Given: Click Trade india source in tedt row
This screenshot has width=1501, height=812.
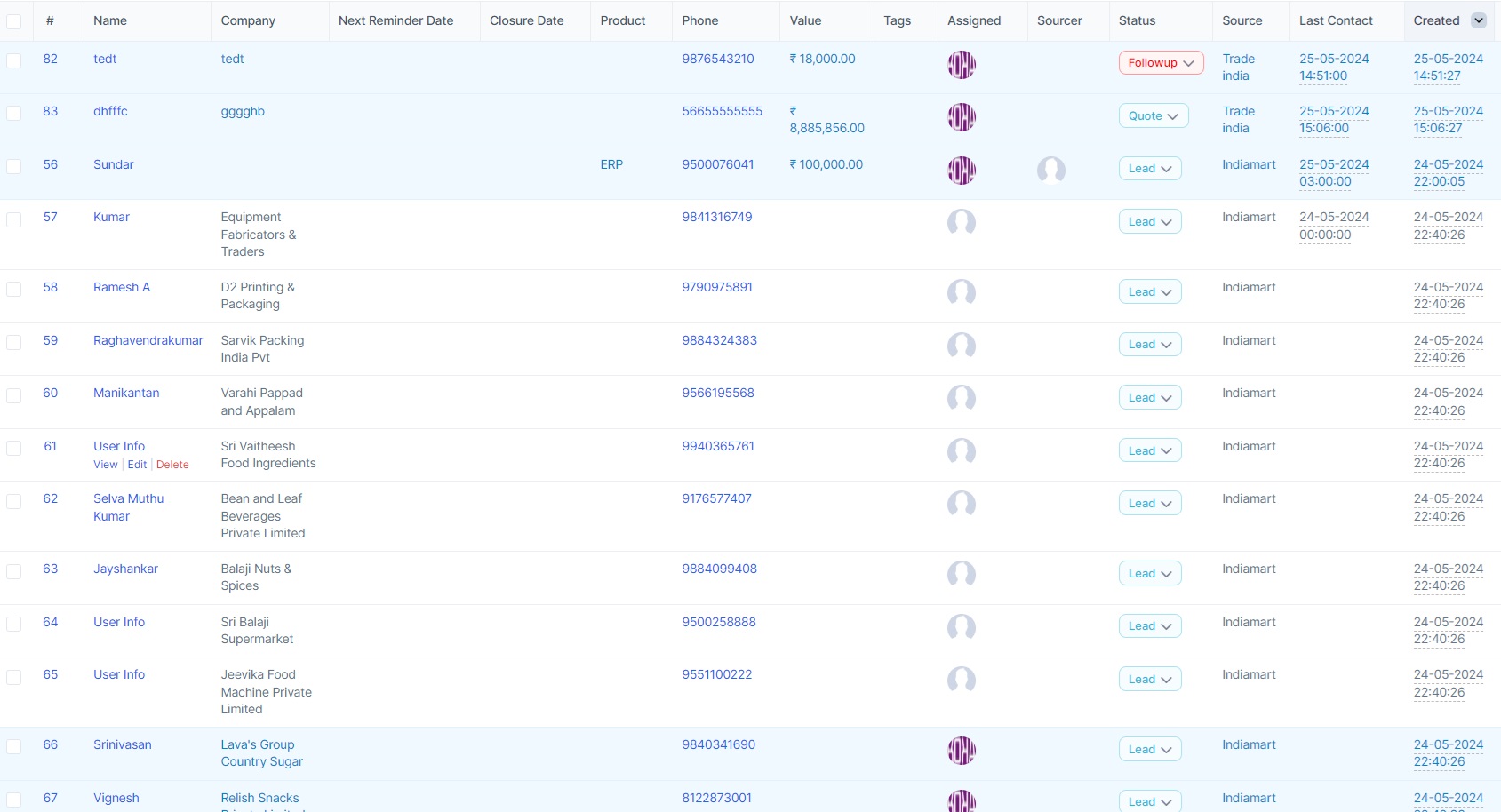Looking at the screenshot, I should click(x=1238, y=68).
